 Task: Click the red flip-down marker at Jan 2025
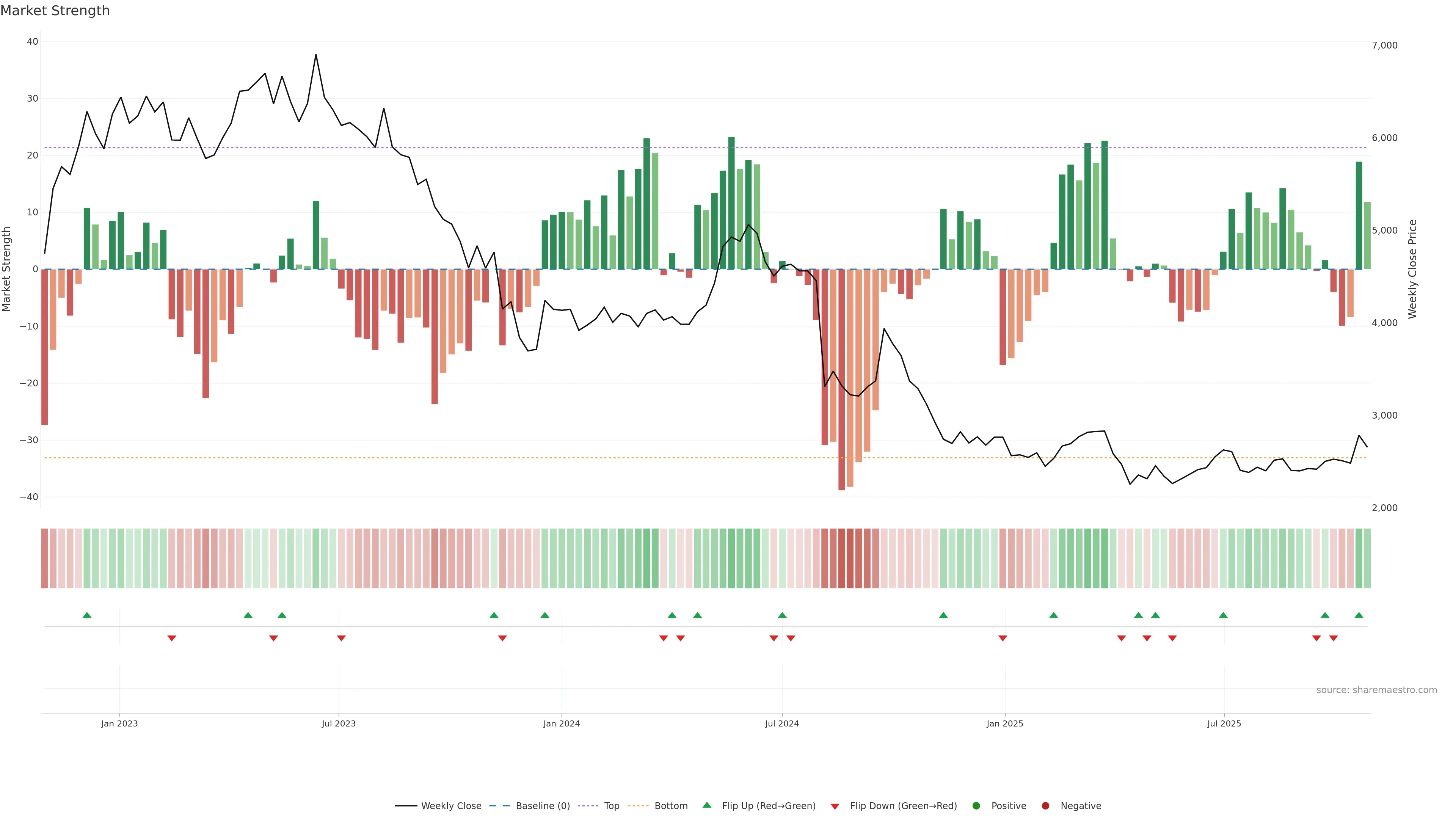(x=1003, y=638)
